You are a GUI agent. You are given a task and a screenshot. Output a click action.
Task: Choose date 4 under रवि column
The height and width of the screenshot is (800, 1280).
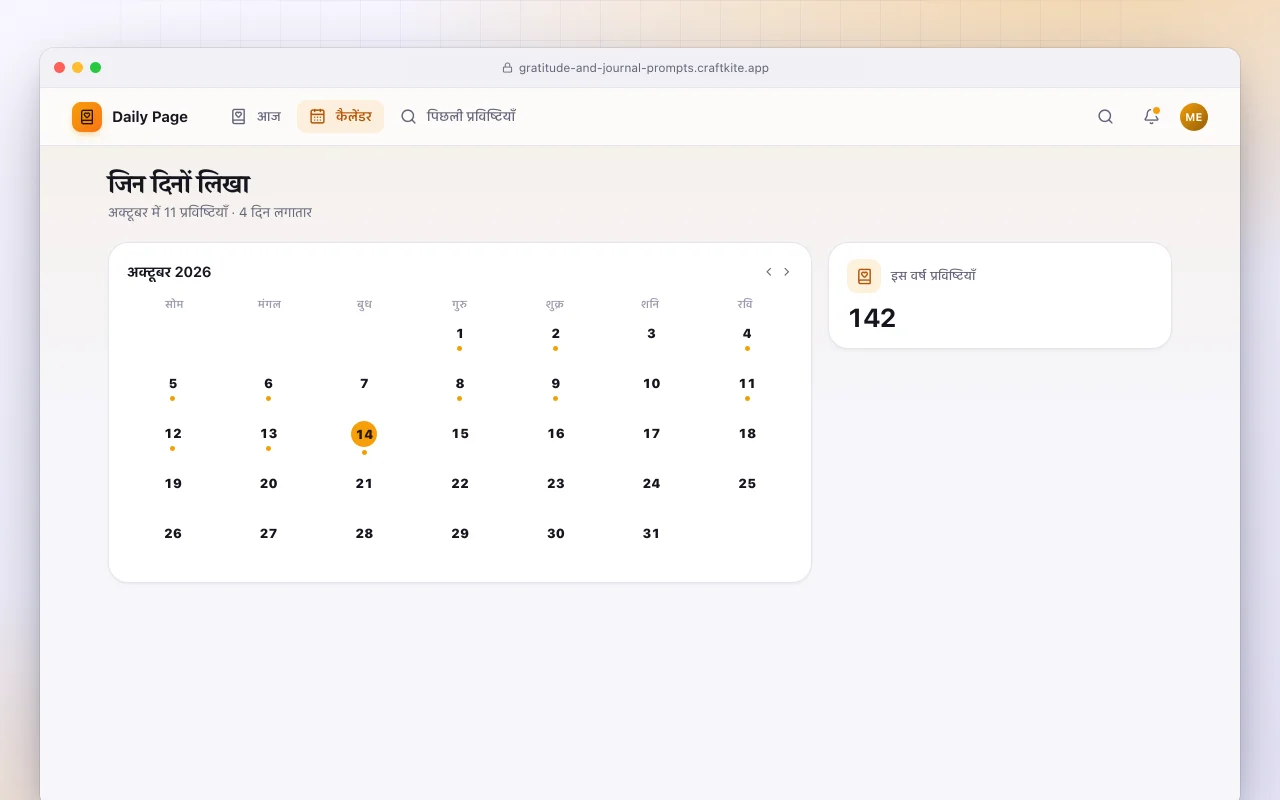pyautogui.click(x=747, y=336)
